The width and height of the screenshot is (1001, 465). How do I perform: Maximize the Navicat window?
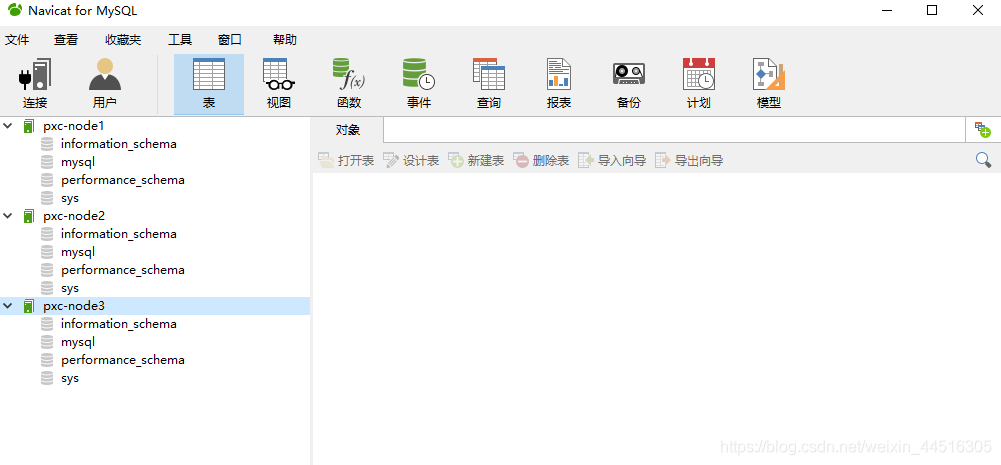click(x=932, y=10)
